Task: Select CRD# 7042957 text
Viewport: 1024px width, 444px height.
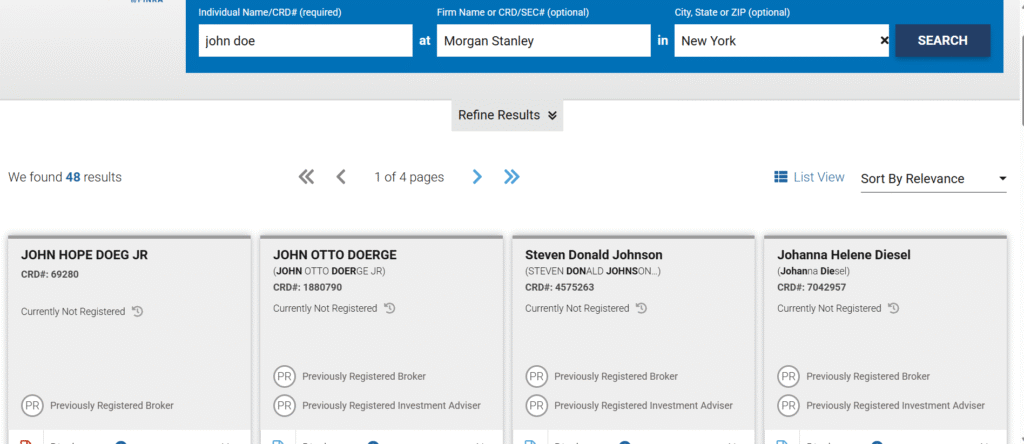Action: tap(812, 287)
